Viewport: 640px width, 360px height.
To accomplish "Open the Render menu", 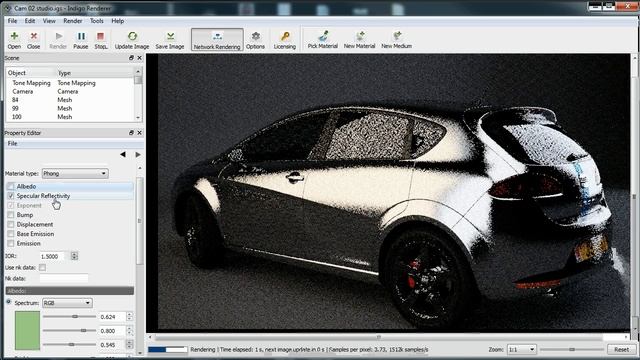I will point(73,21).
